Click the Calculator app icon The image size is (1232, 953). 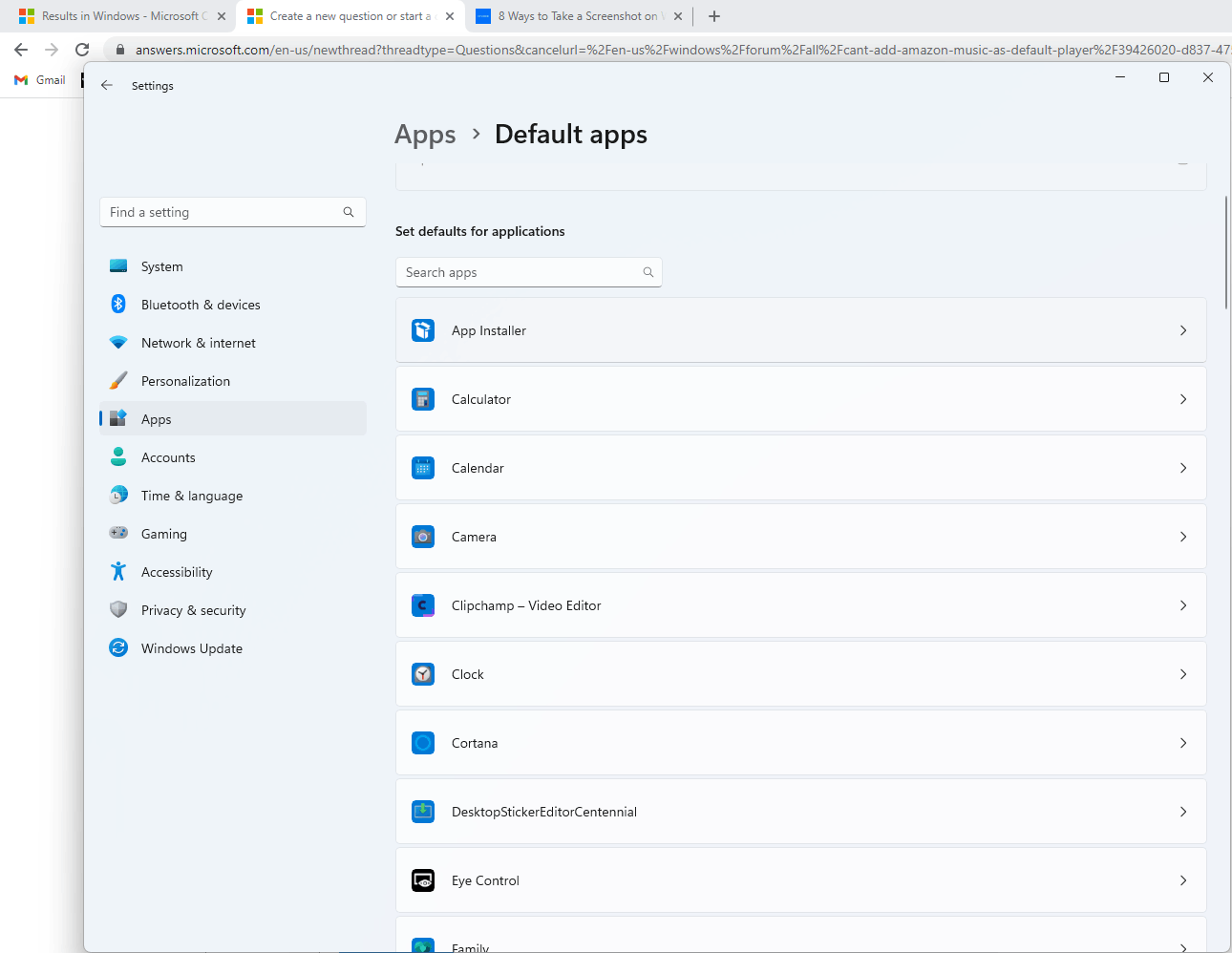coord(423,399)
